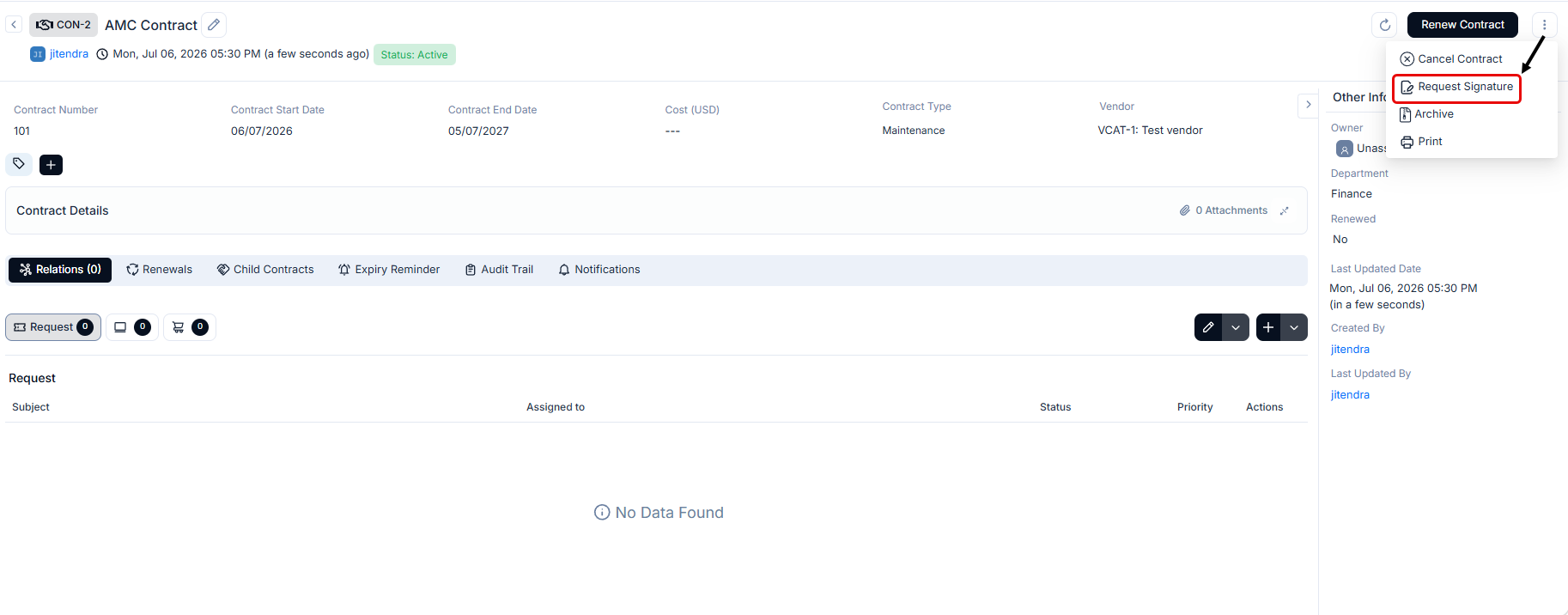
Task: Click vendor VCAT-1: Test vendor
Action: coord(1150,131)
